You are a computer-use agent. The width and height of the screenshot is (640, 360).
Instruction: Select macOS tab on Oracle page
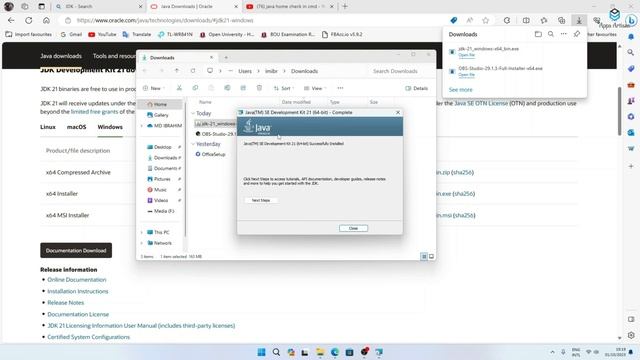pyautogui.click(x=76, y=127)
